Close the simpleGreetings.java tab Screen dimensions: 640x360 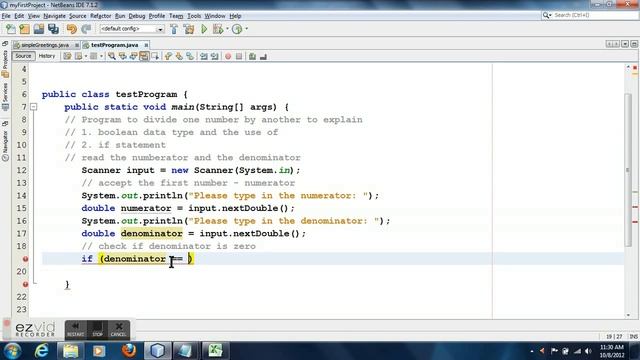coord(76,45)
